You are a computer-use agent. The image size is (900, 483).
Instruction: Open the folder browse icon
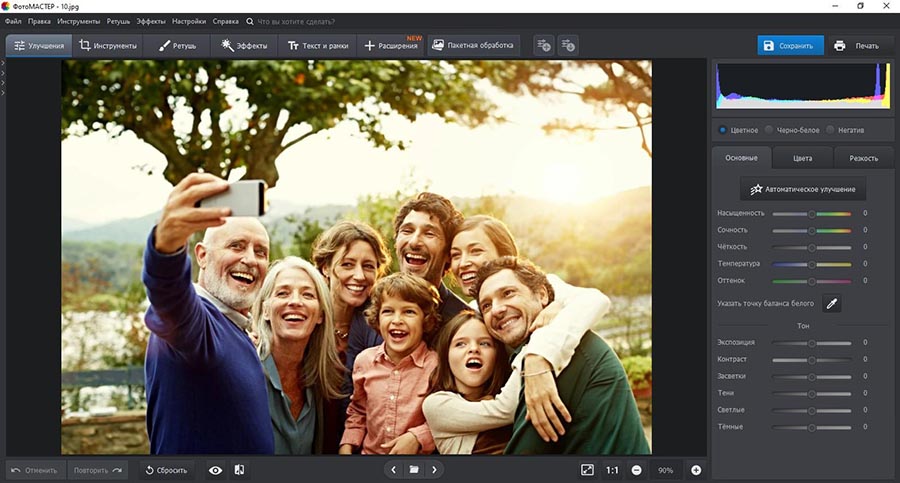click(x=414, y=470)
